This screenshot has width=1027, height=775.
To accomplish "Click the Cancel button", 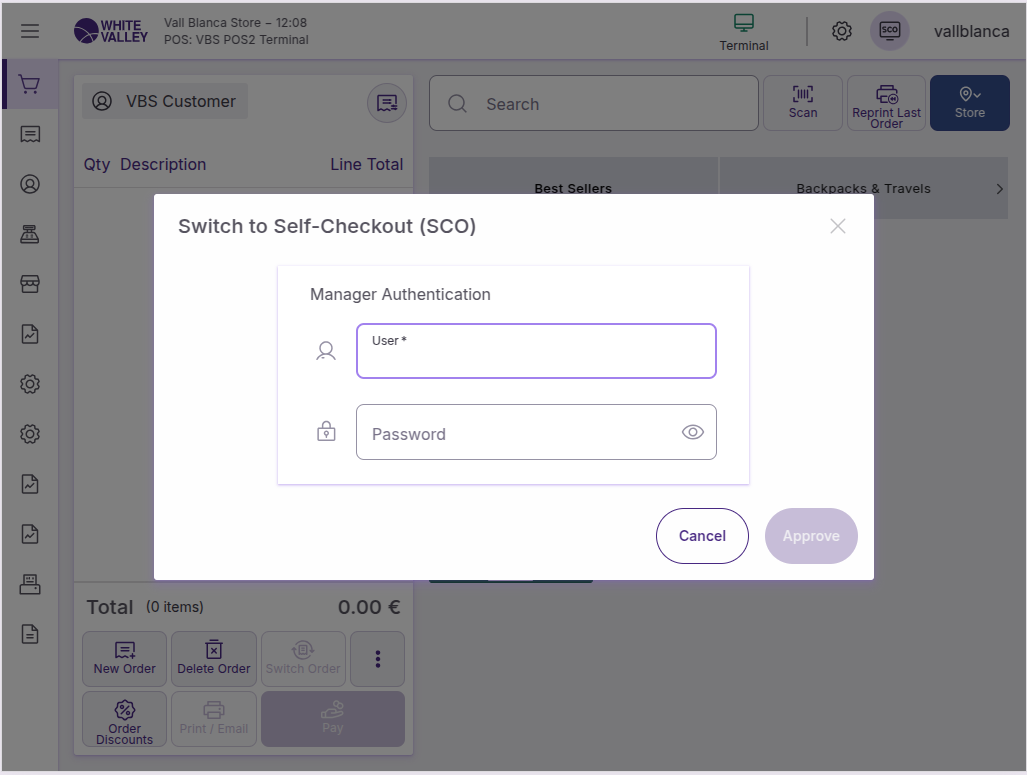I will (702, 536).
